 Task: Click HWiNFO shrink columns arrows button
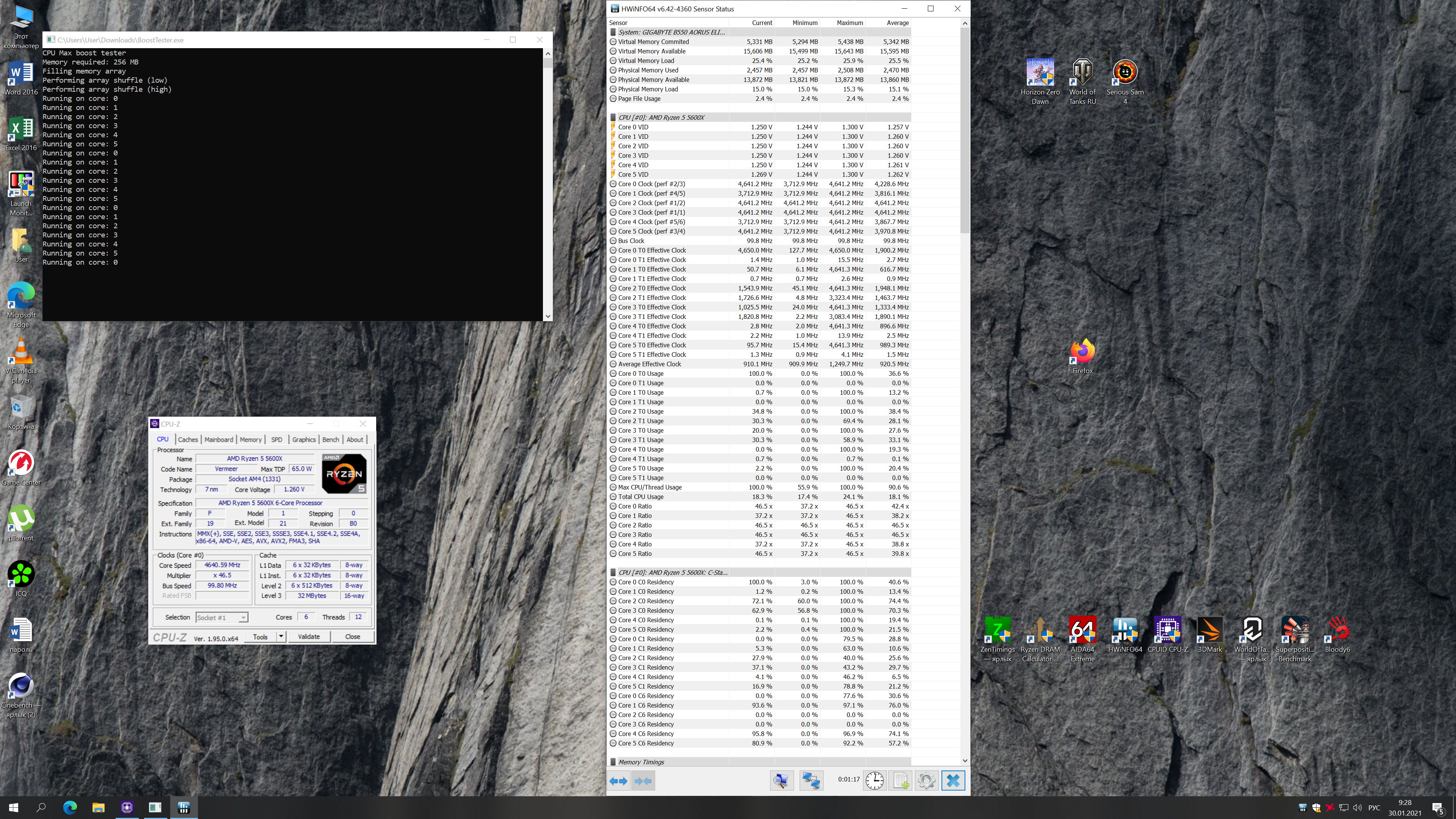tap(643, 781)
